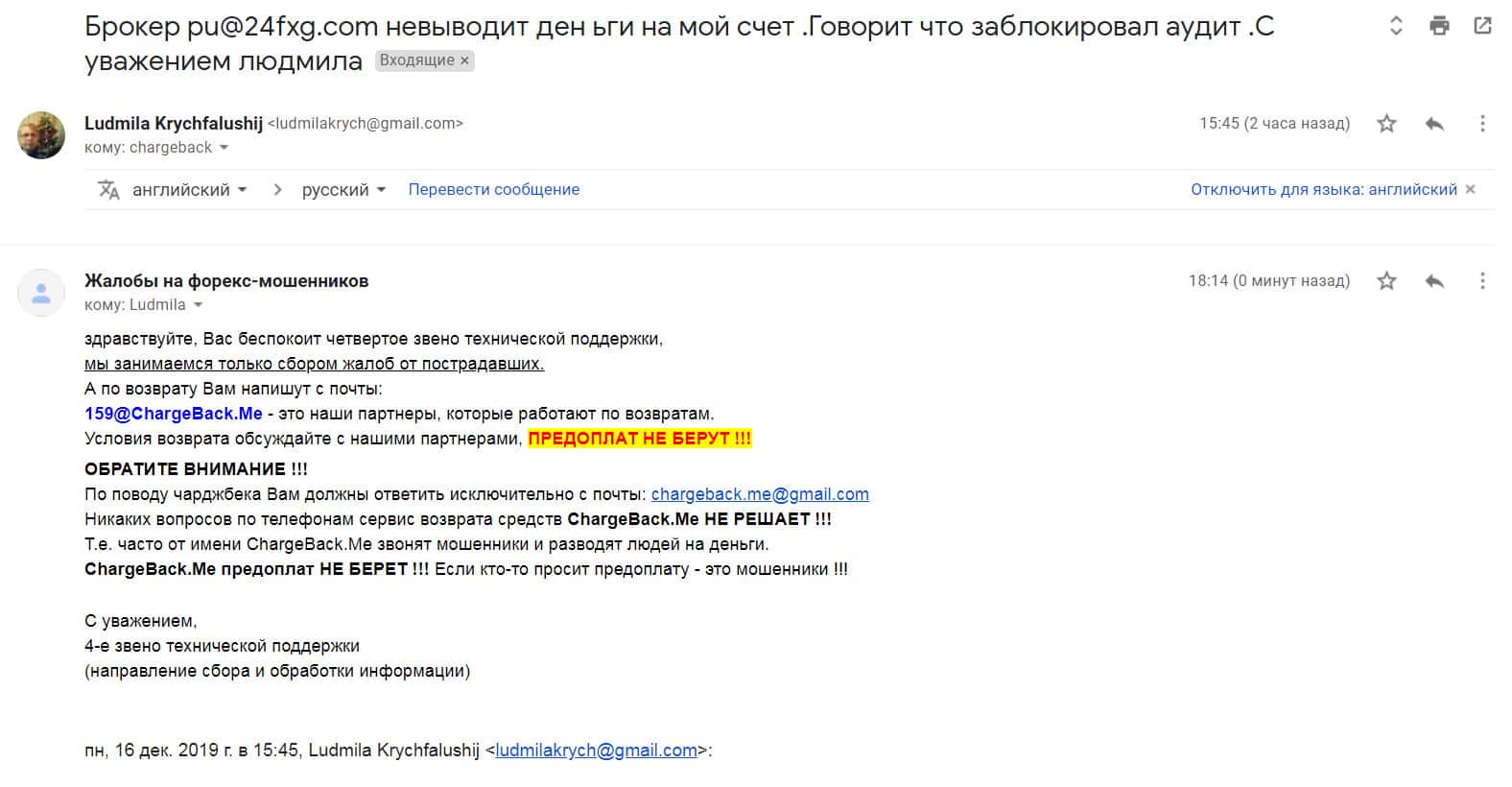1512x787 pixels.
Task: Expand or collapse all messages in thread
Action: [1396, 26]
